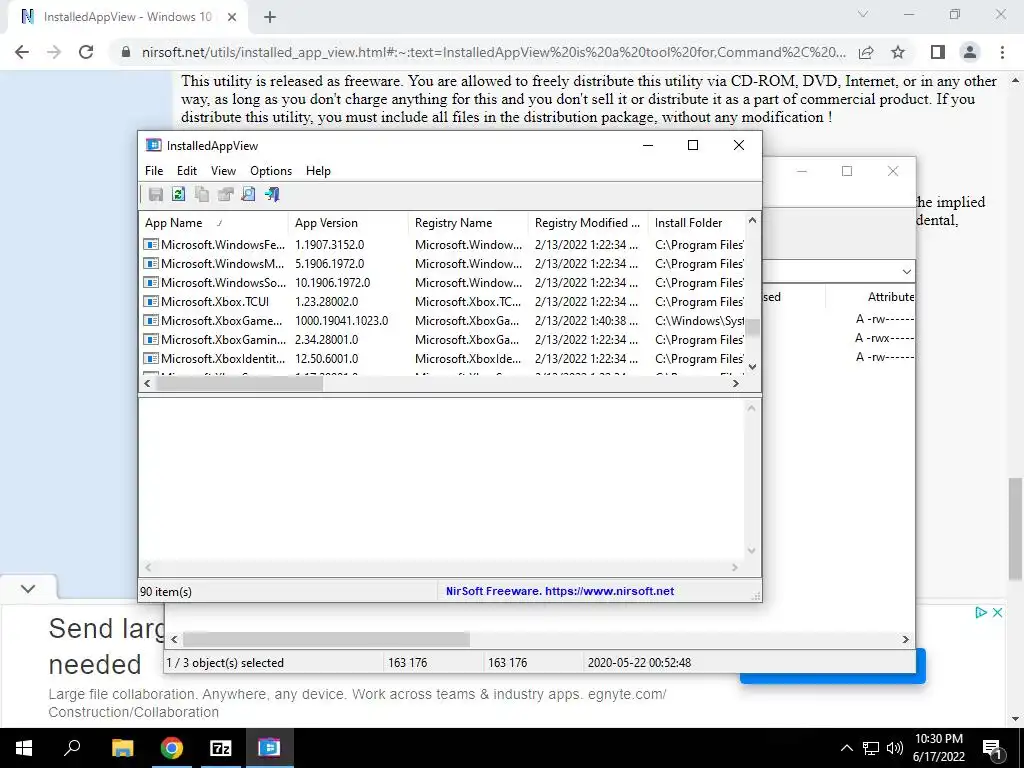Click the background window's scroll right arrow
1024x768 pixels.
click(x=906, y=639)
